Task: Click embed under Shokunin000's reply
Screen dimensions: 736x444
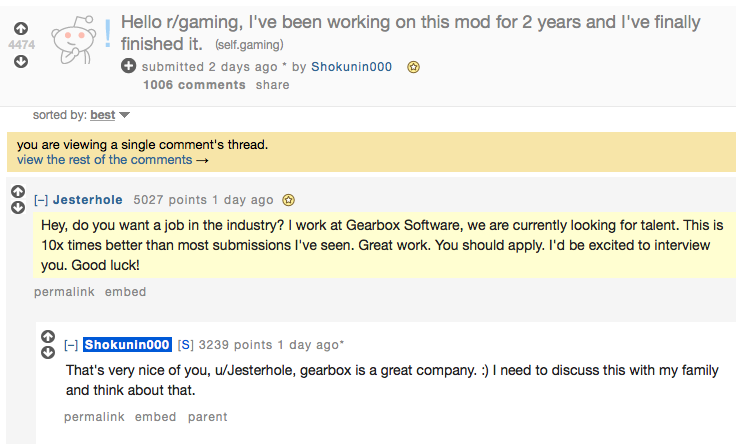Action: click(155, 417)
